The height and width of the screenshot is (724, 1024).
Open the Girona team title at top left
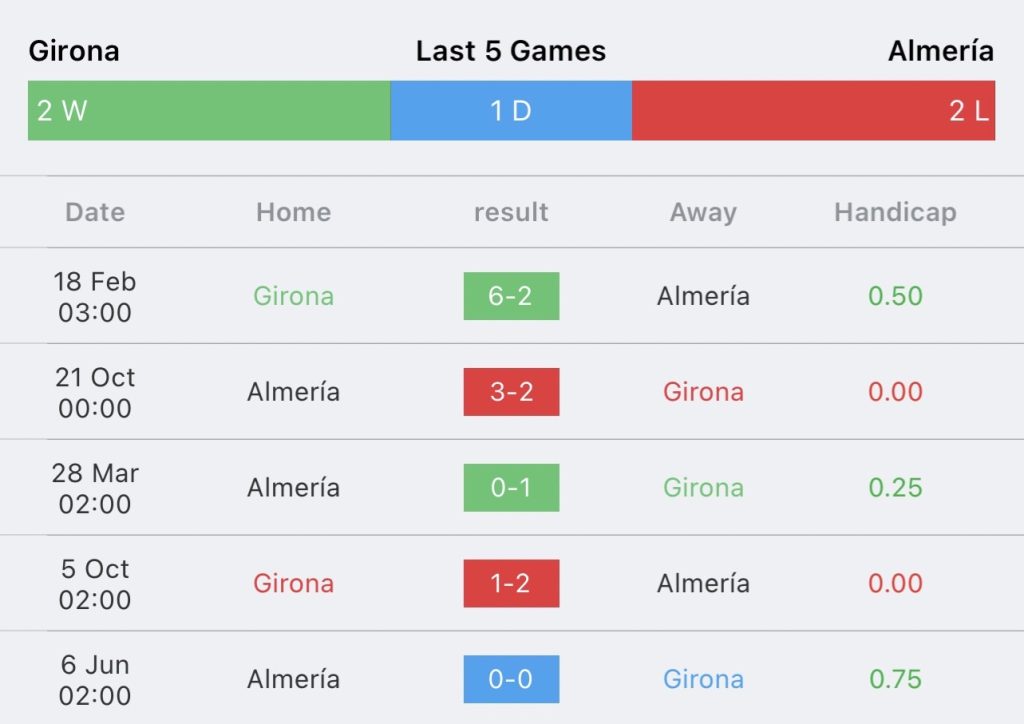click(74, 51)
